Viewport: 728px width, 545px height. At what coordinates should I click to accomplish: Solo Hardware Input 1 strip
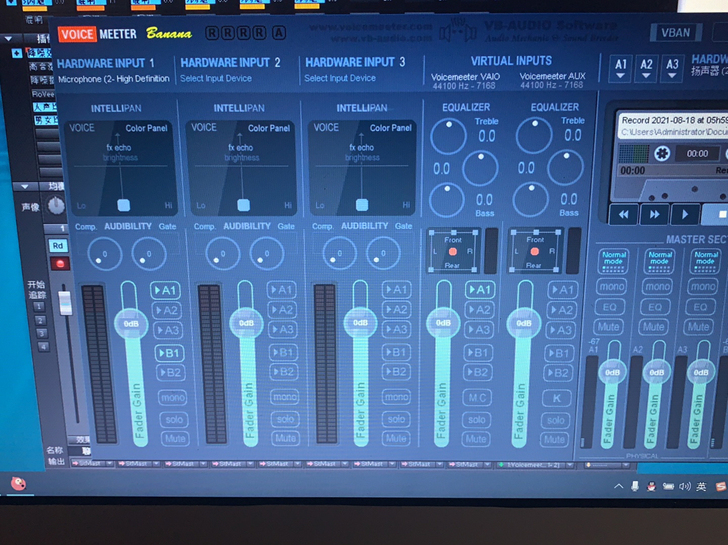point(174,420)
